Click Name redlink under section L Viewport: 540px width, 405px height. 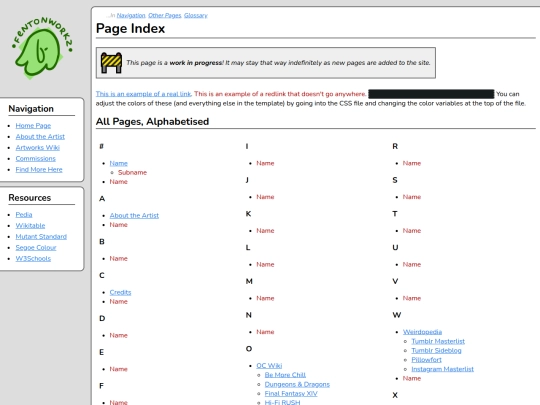point(265,264)
